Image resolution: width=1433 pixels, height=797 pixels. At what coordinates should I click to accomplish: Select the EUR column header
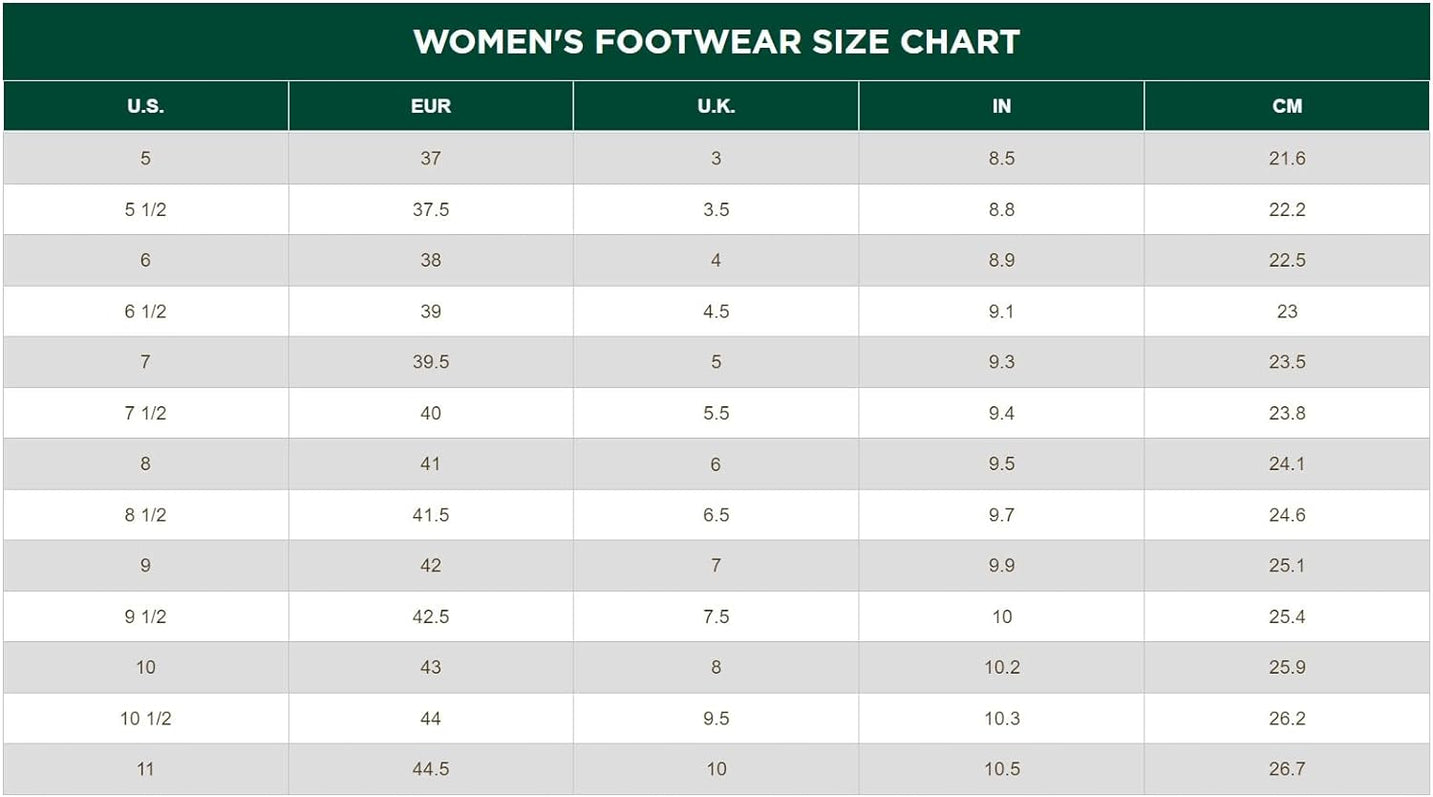coord(431,106)
